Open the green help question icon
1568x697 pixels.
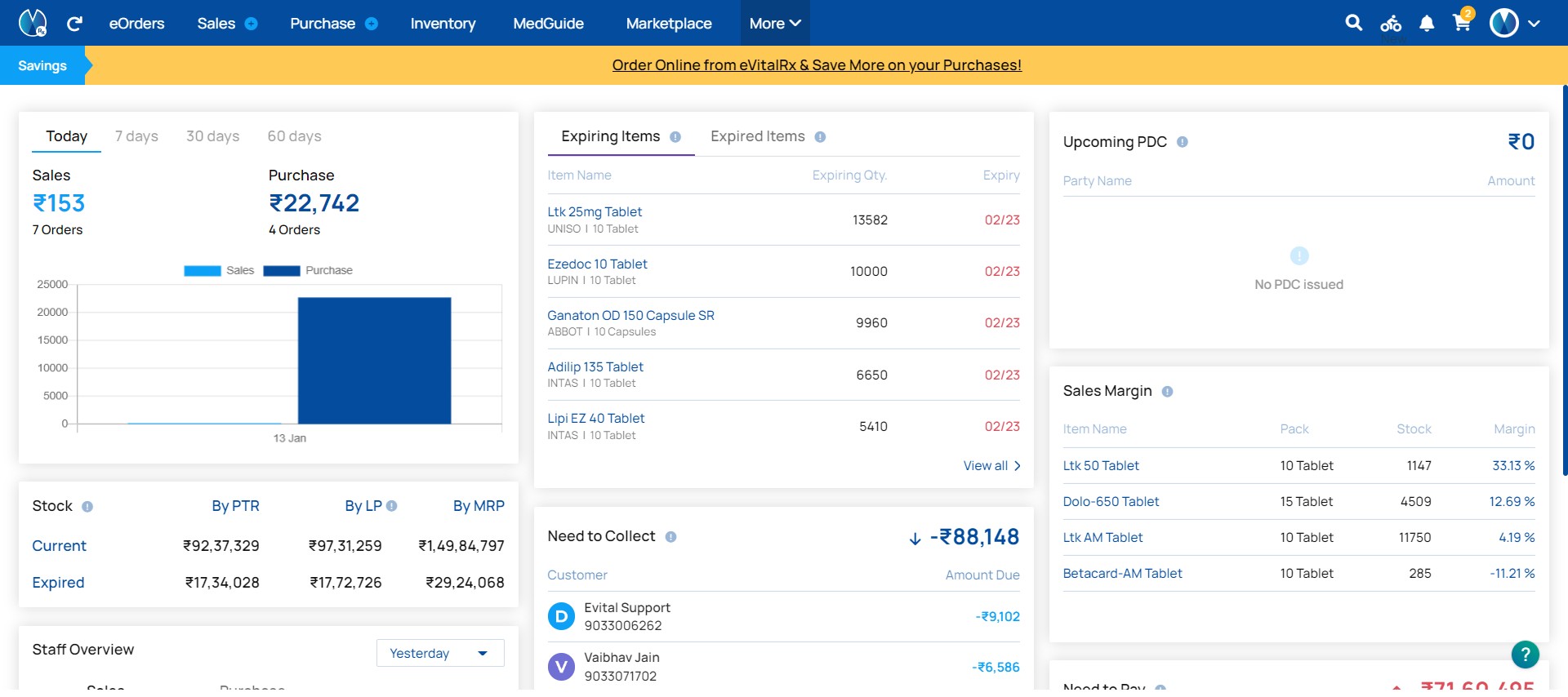[x=1526, y=654]
